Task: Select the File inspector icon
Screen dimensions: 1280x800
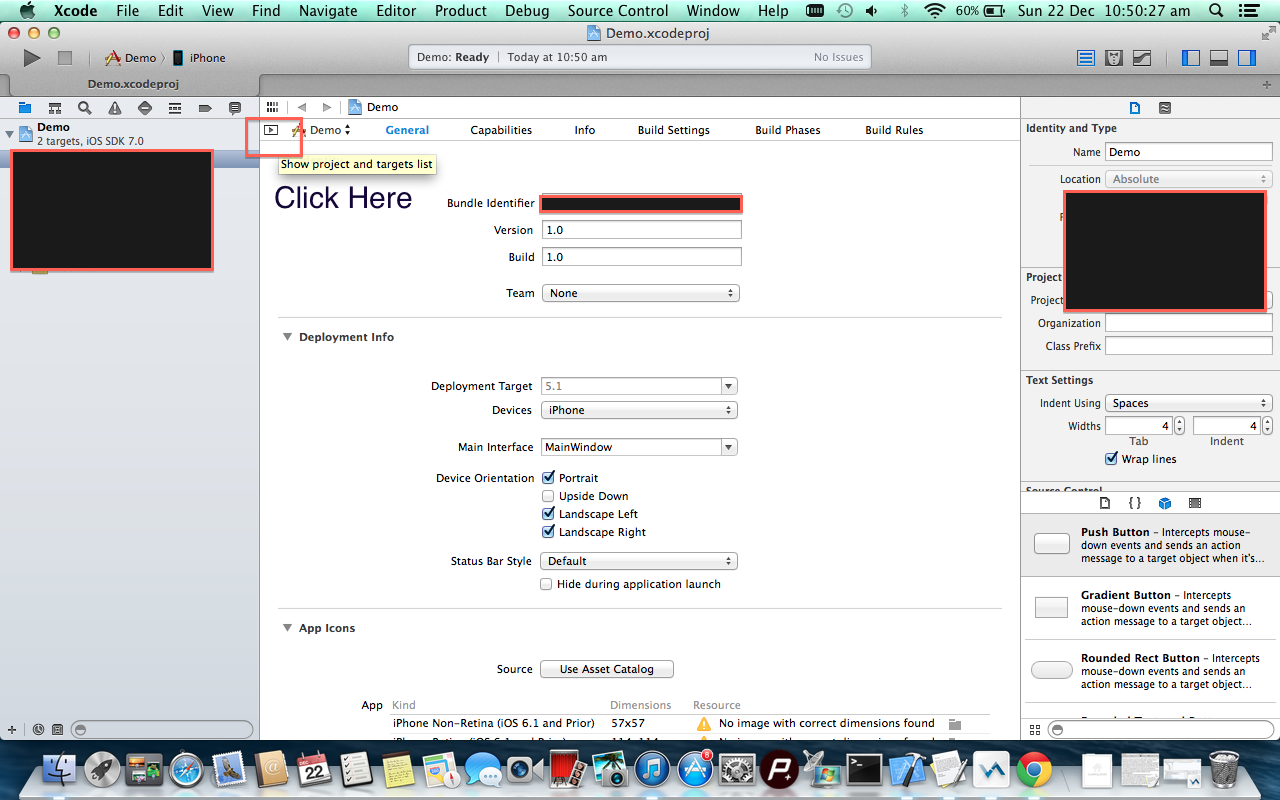Action: [1135, 108]
